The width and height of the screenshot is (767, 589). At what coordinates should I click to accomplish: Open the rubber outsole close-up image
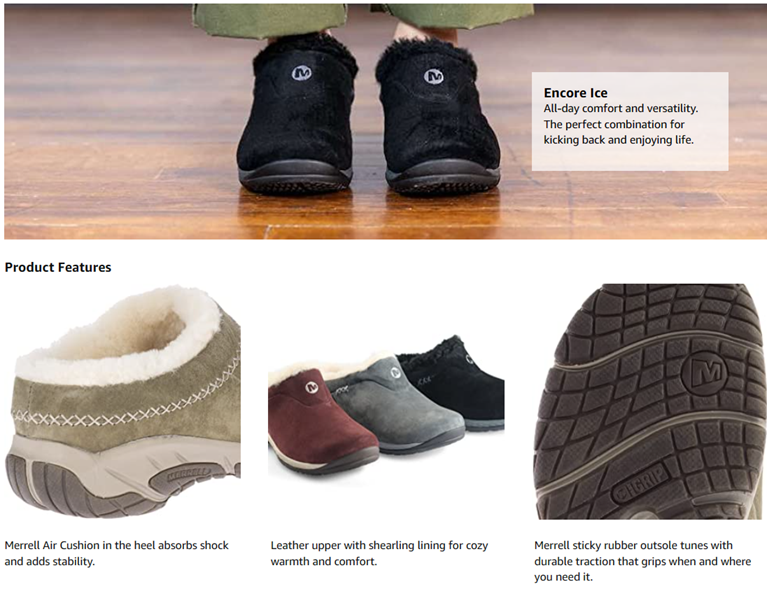[649, 401]
